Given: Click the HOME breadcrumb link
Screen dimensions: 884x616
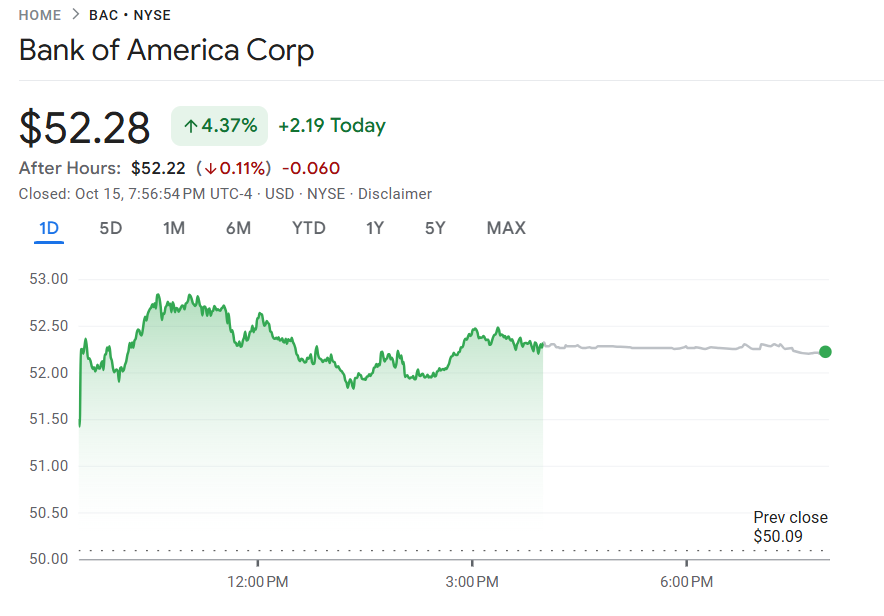Looking at the screenshot, I should tap(40, 15).
